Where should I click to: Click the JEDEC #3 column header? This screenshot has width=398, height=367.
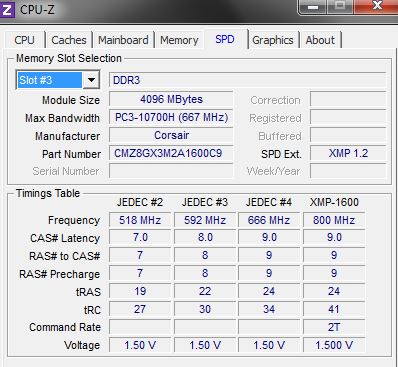(205, 202)
